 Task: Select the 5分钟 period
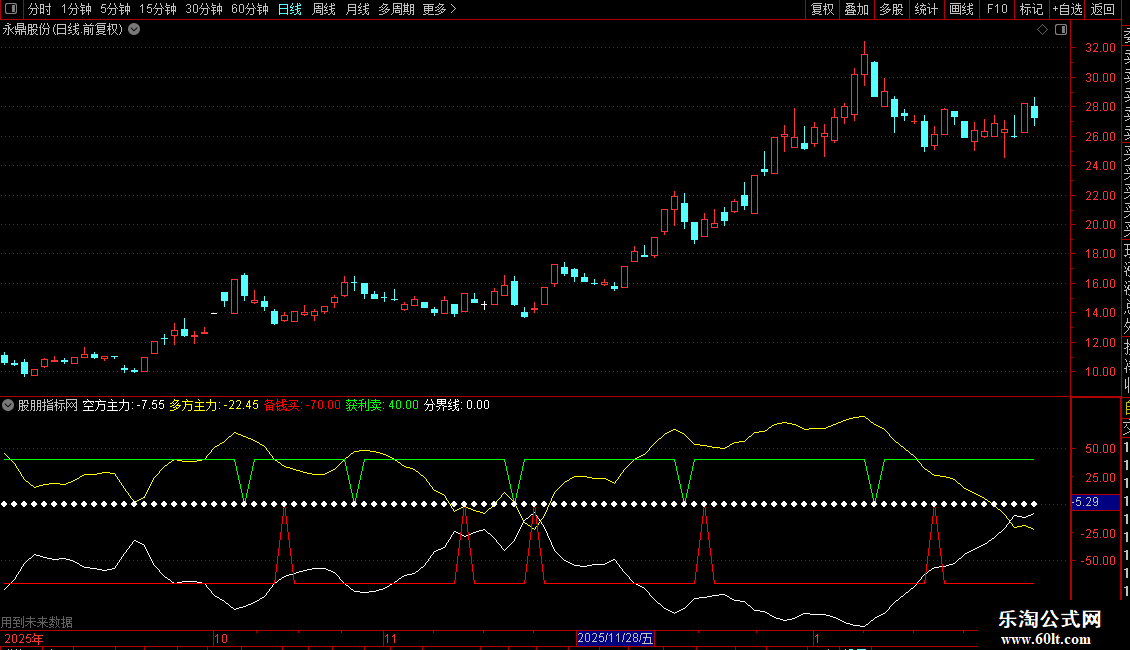pos(115,9)
